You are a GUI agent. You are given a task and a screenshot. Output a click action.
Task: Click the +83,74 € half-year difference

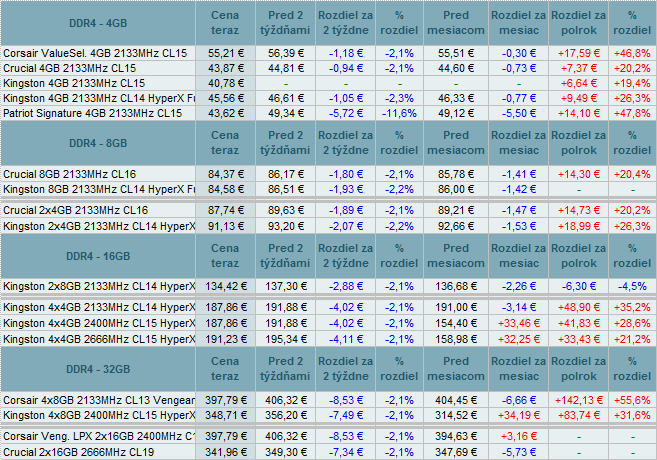(x=579, y=416)
